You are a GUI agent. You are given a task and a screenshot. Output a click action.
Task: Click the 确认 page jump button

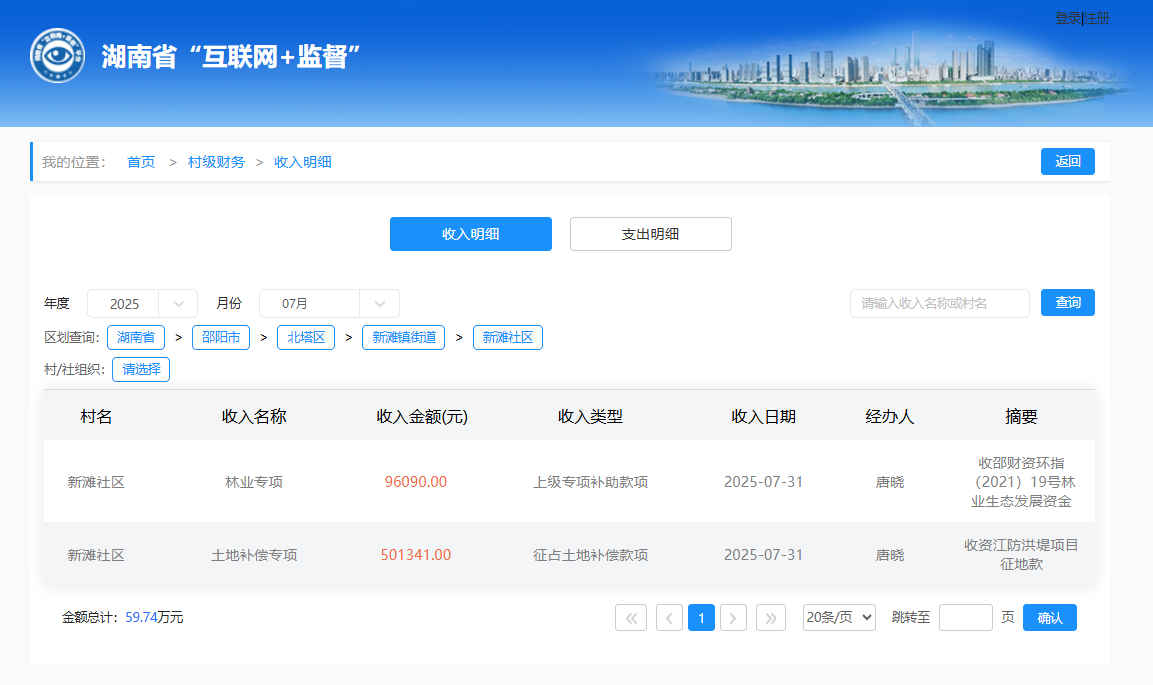pyautogui.click(x=1049, y=618)
